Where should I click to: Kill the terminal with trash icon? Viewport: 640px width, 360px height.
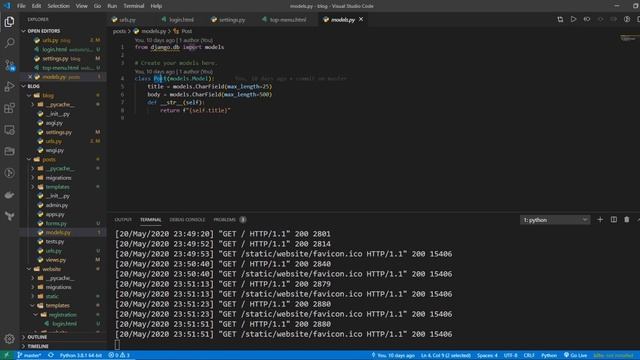click(x=627, y=220)
